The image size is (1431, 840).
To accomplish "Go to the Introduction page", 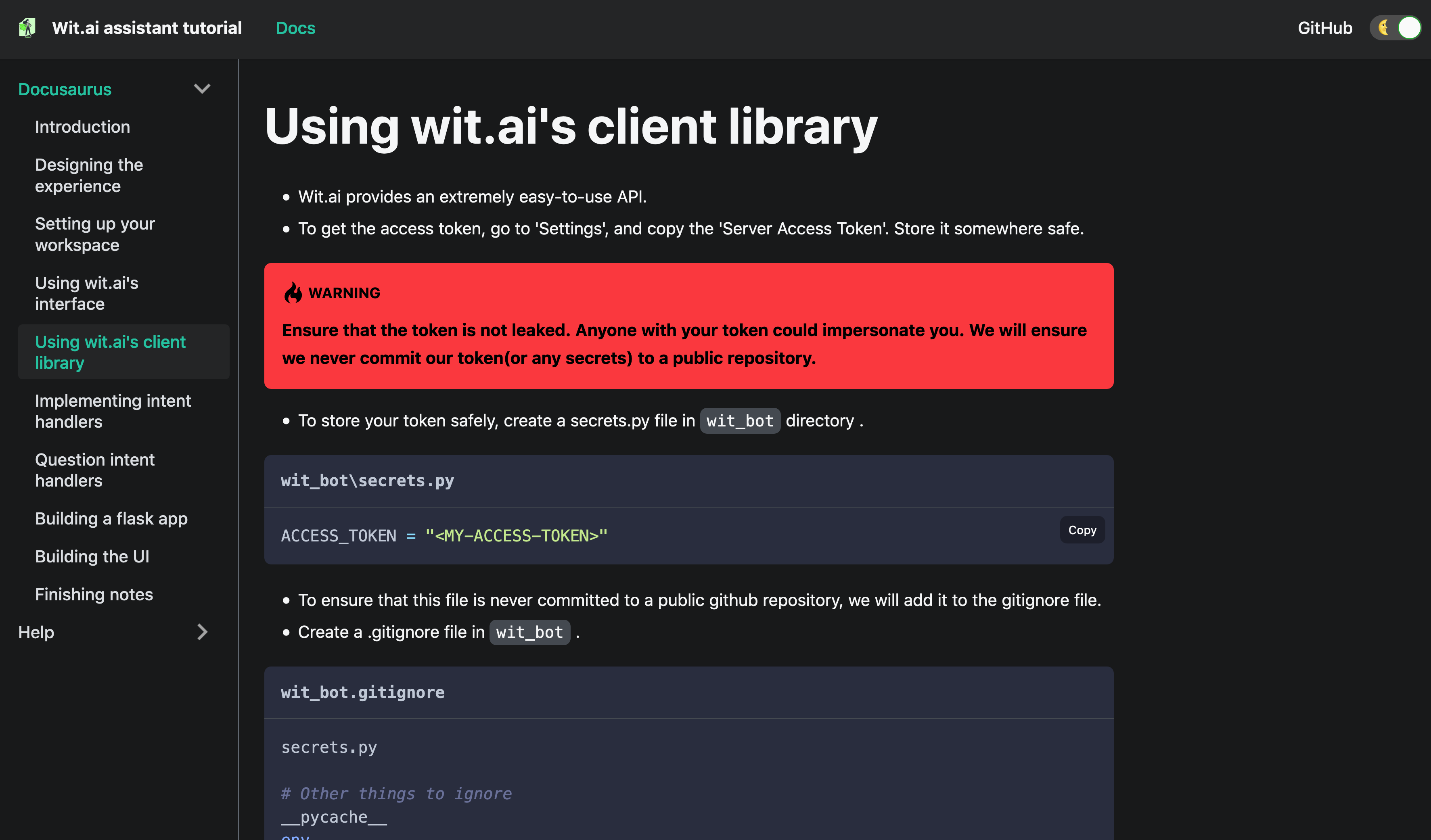I will (82, 127).
